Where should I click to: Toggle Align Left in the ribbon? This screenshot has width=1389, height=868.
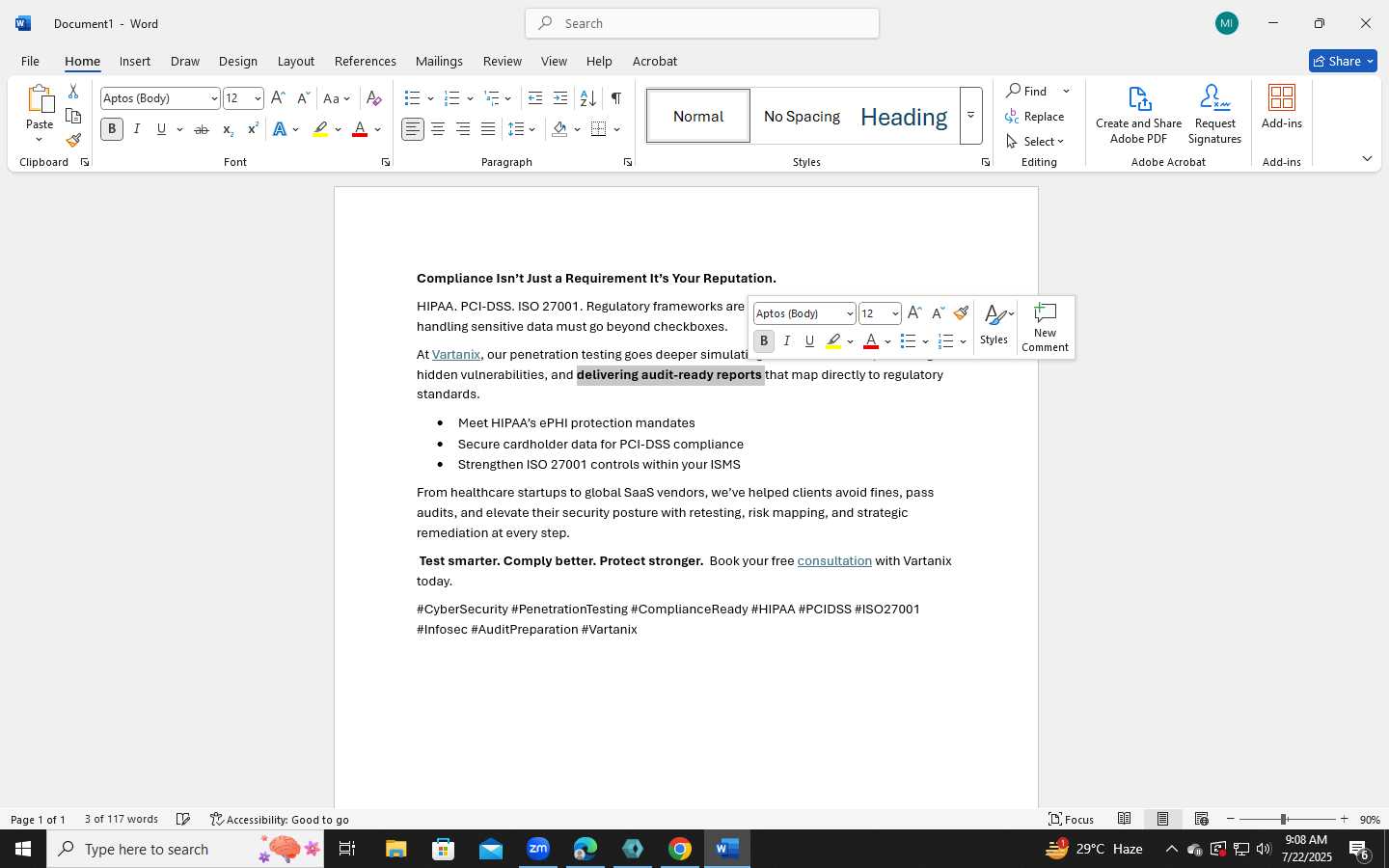(x=413, y=129)
